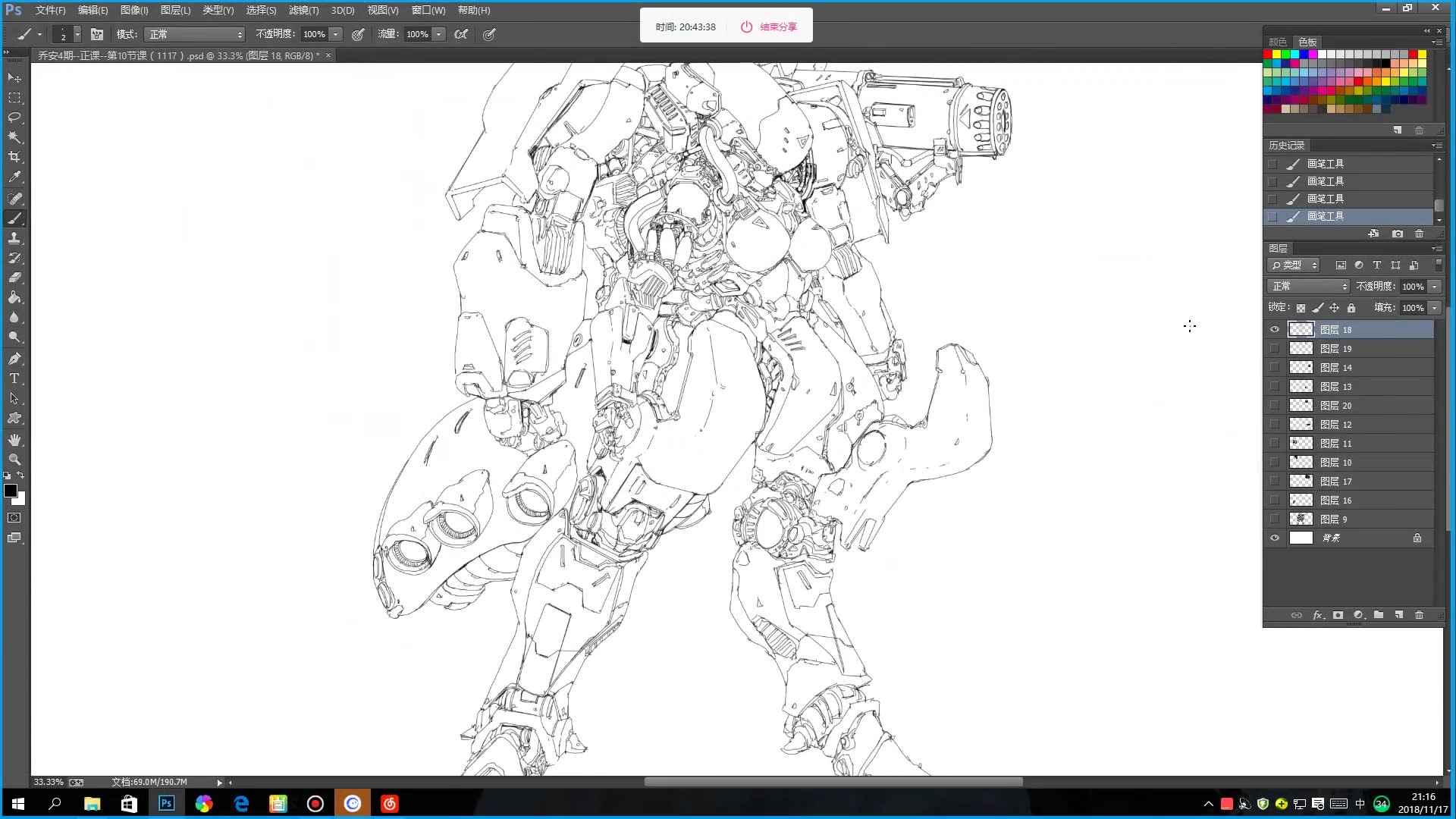Viewport: 1456px width, 819px height.
Task: Create new snapshot camera icon in history
Action: (1398, 234)
